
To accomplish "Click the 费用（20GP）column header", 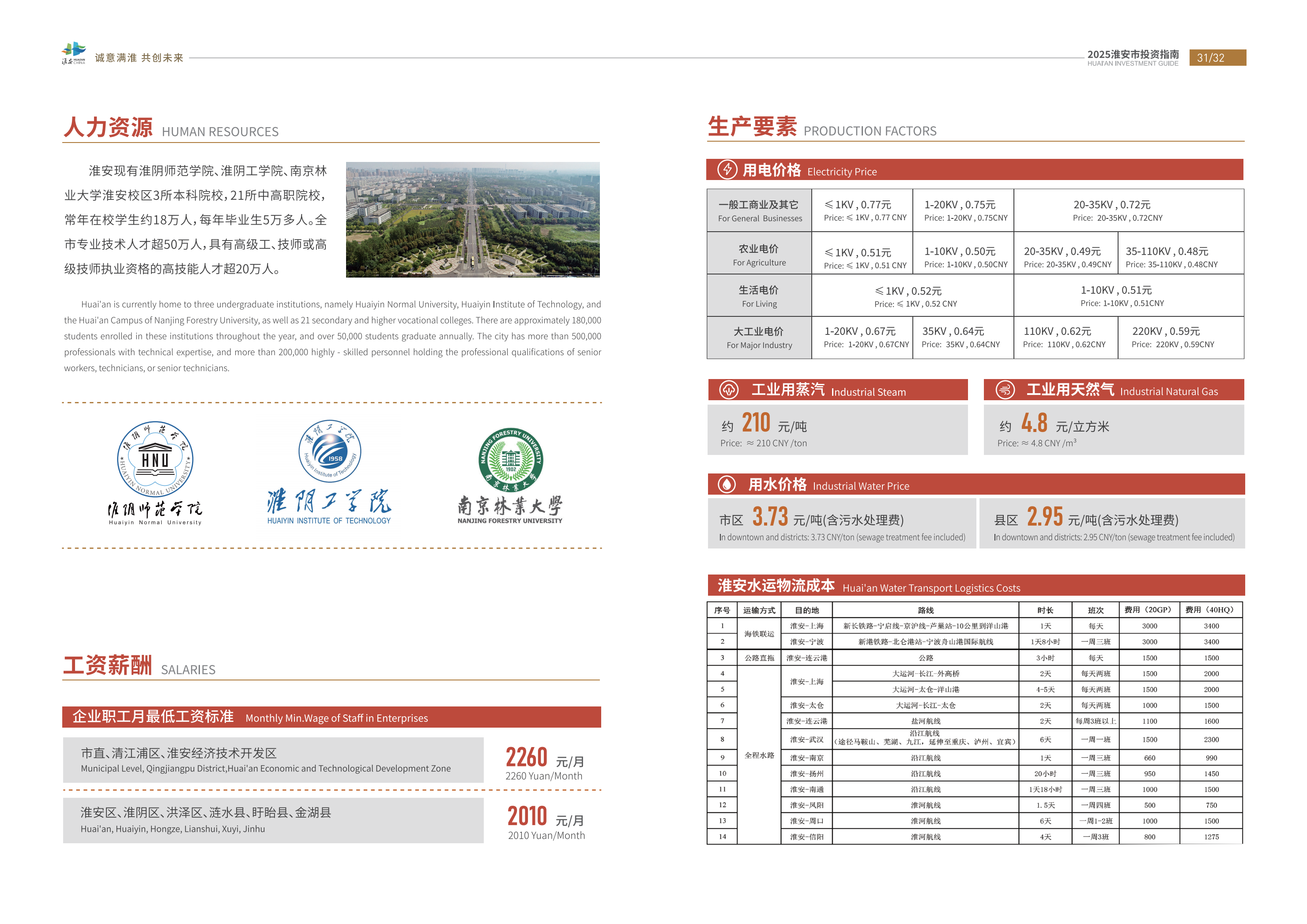I will (x=1149, y=610).
